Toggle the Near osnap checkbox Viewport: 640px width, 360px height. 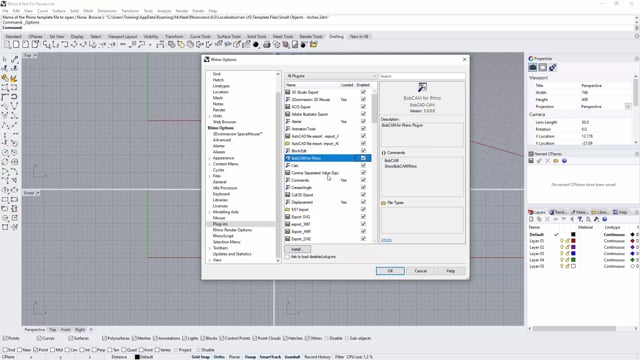pyautogui.click(x=20, y=350)
